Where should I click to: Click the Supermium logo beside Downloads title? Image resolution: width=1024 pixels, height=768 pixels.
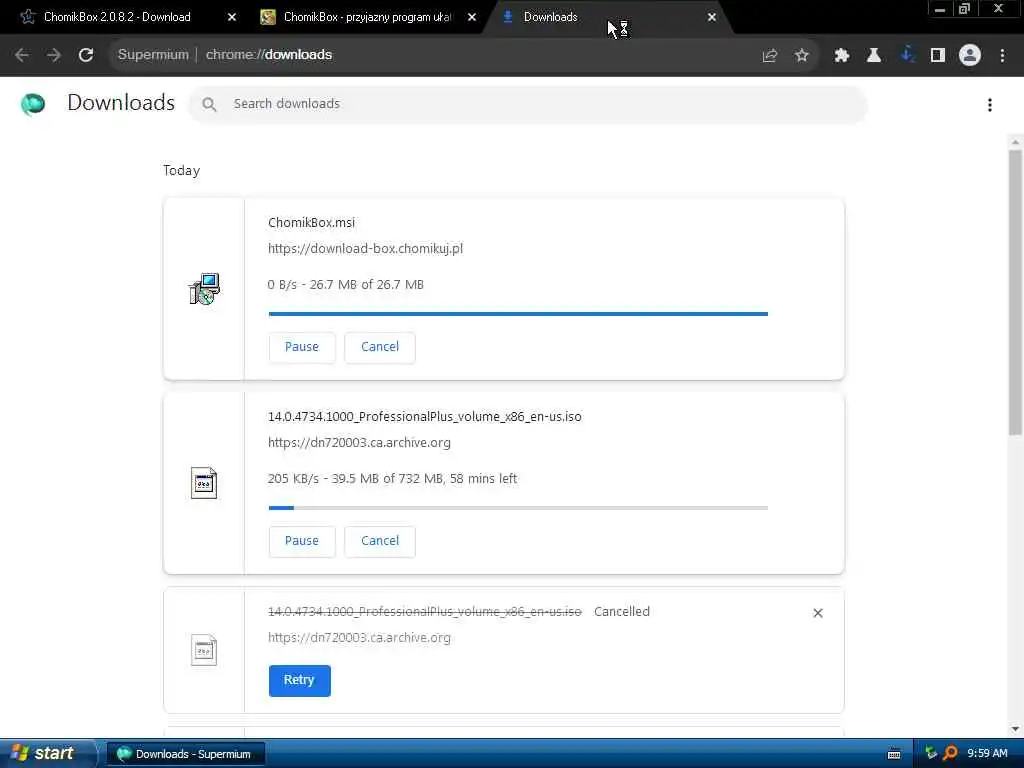[x=33, y=104]
